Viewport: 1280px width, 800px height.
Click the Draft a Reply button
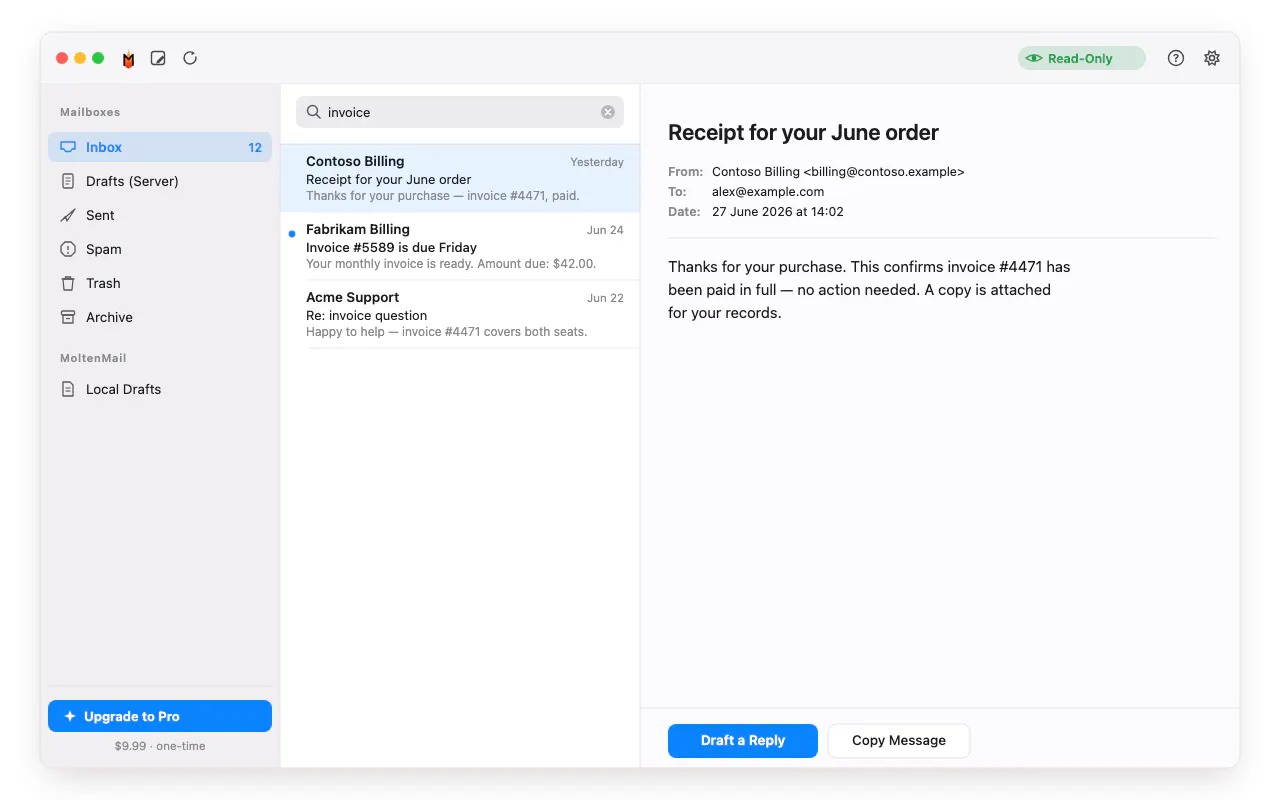click(743, 740)
